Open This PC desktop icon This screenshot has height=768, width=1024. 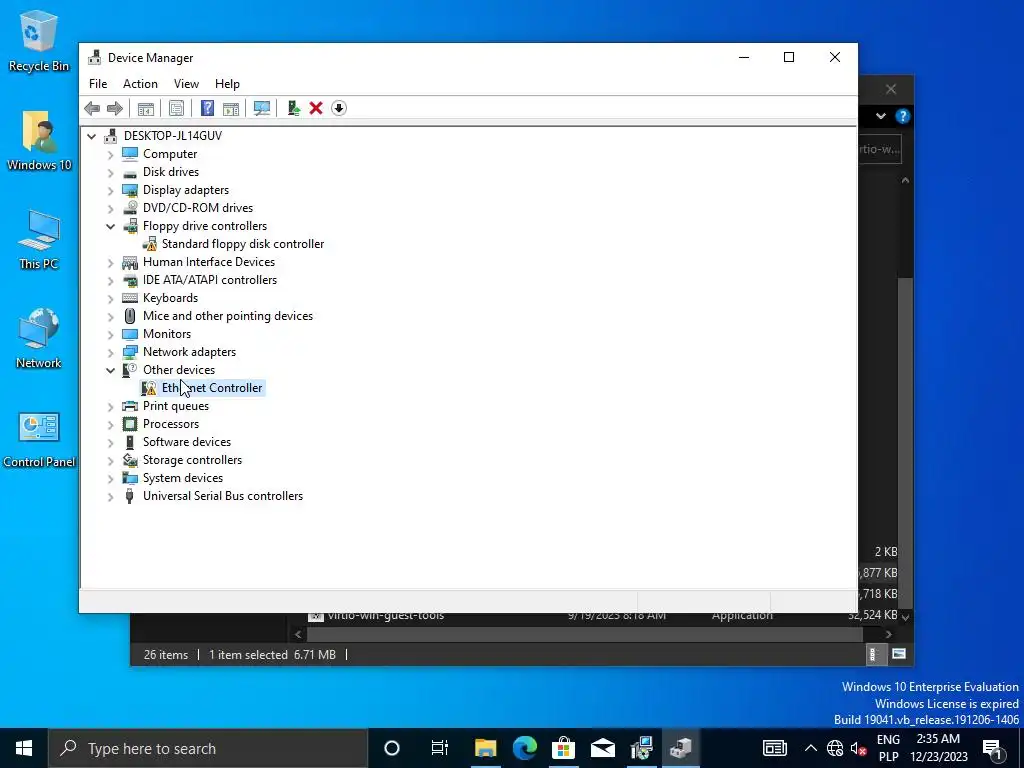coord(39,240)
